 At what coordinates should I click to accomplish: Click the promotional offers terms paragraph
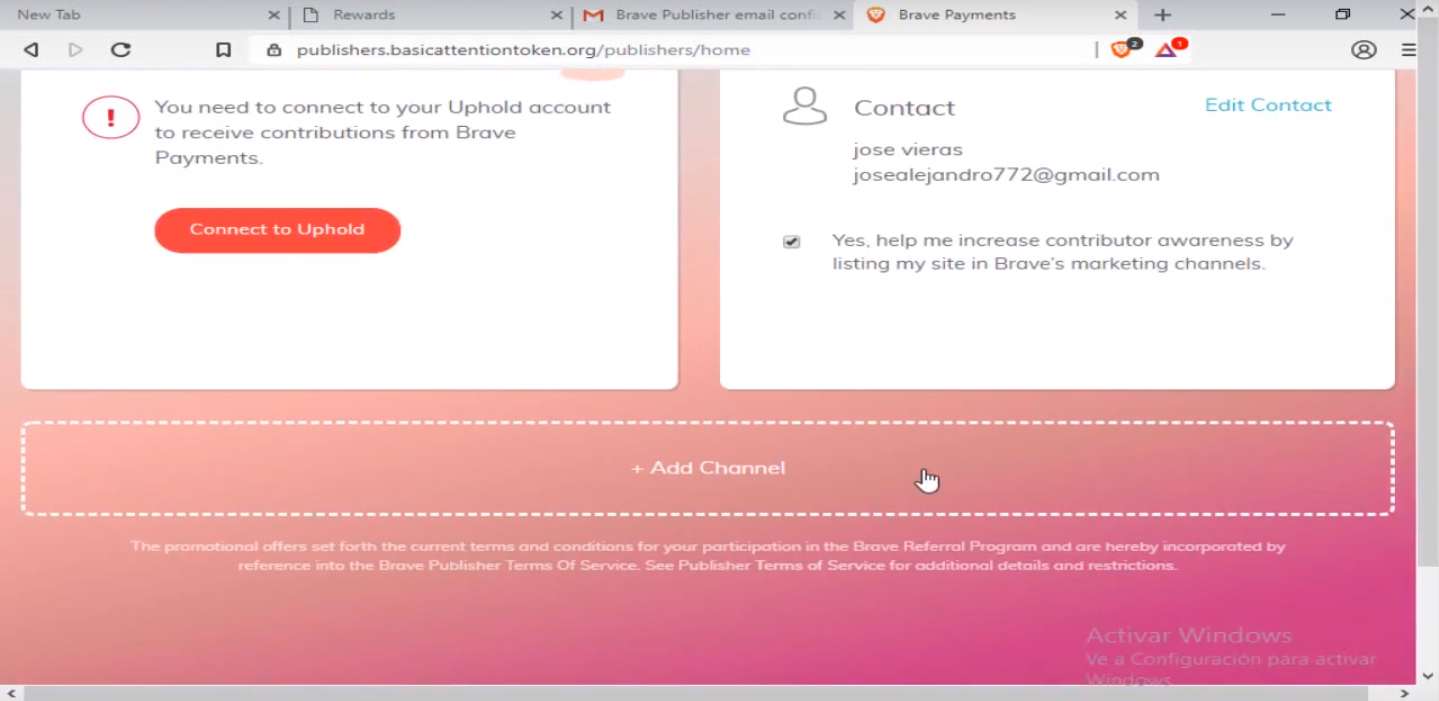coord(707,556)
